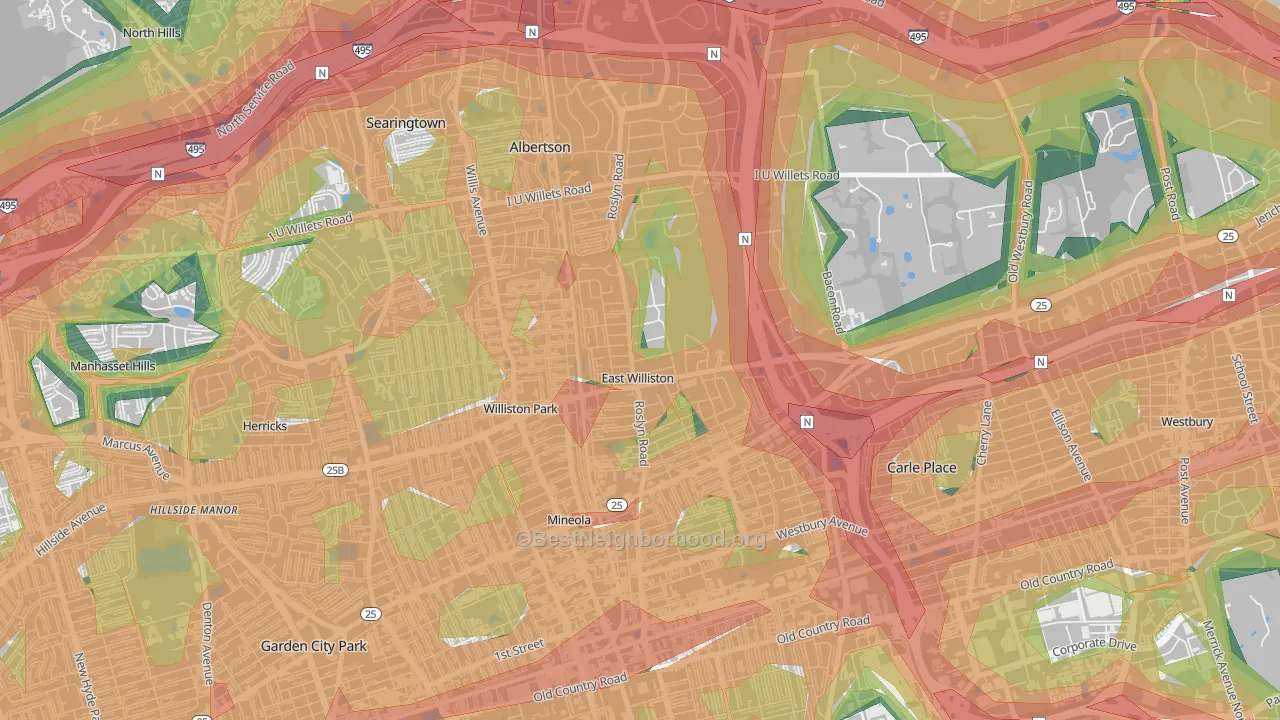This screenshot has height=720, width=1280.
Task: Select the Cherry Lane label
Action: coord(983,432)
